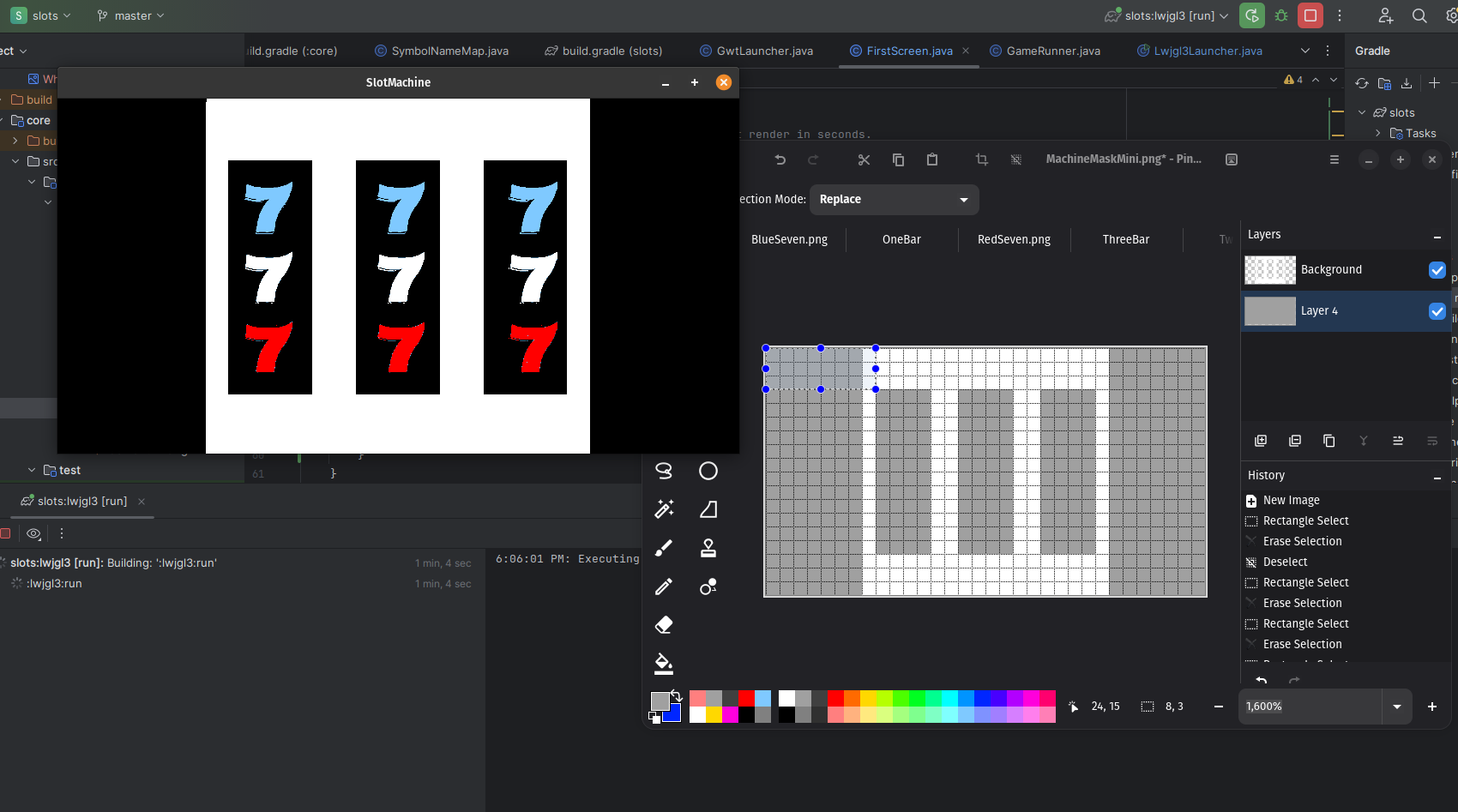Viewport: 1458px width, 812px height.
Task: Open the zoom level dropdown
Action: point(1397,707)
